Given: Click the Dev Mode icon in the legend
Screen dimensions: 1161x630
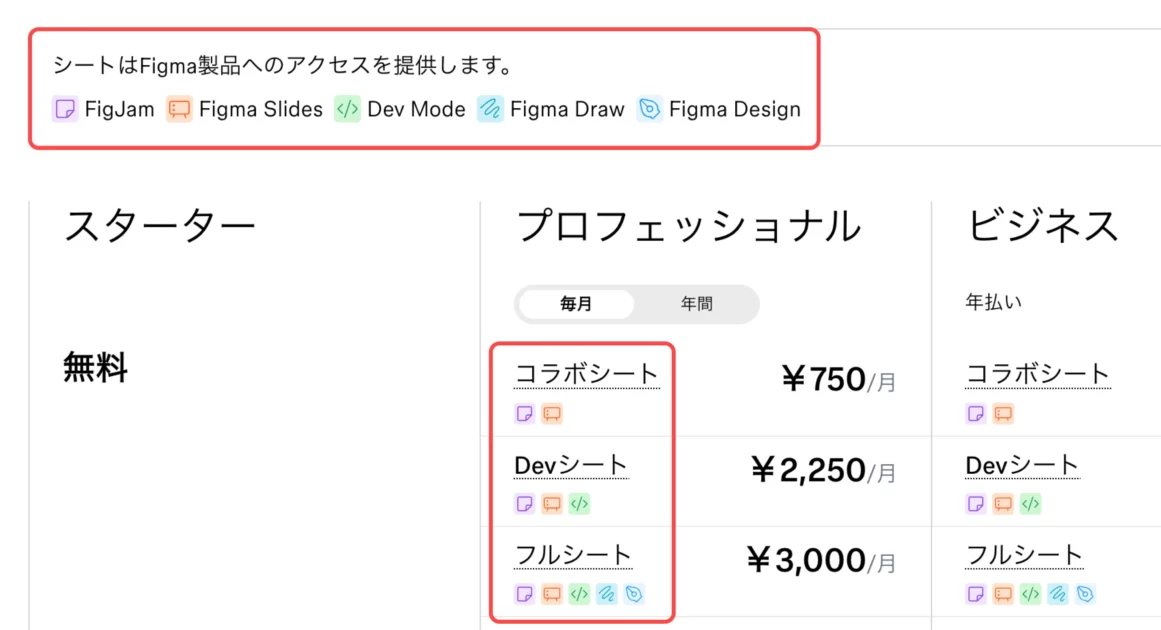Looking at the screenshot, I should tap(347, 109).
